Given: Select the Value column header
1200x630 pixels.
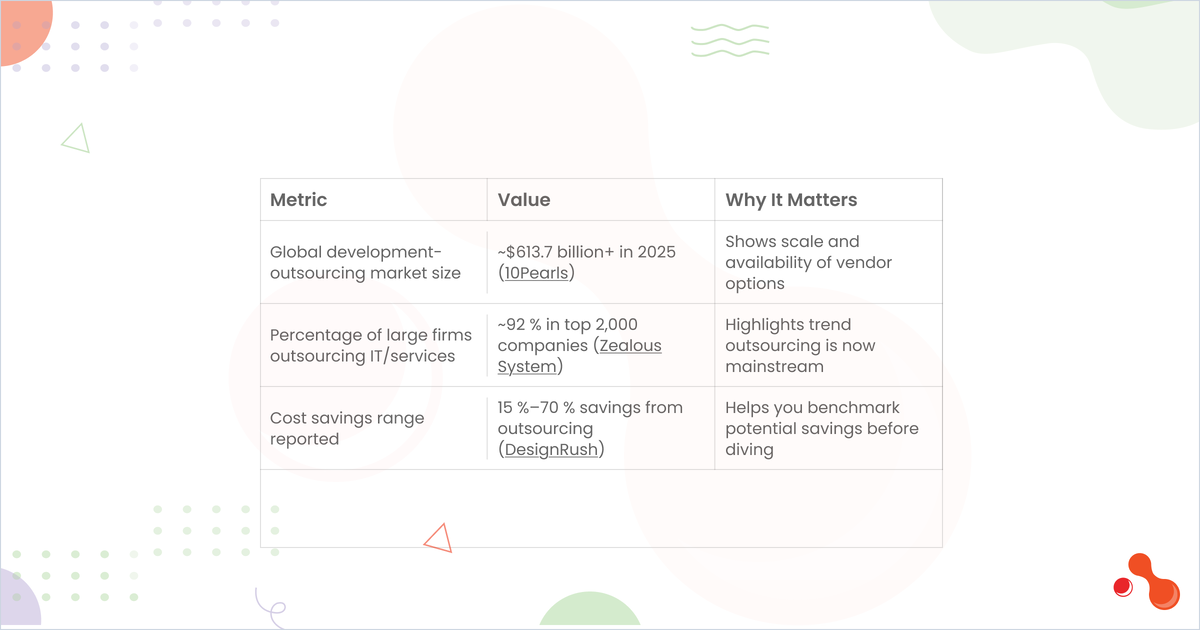Looking at the screenshot, I should pos(601,200).
